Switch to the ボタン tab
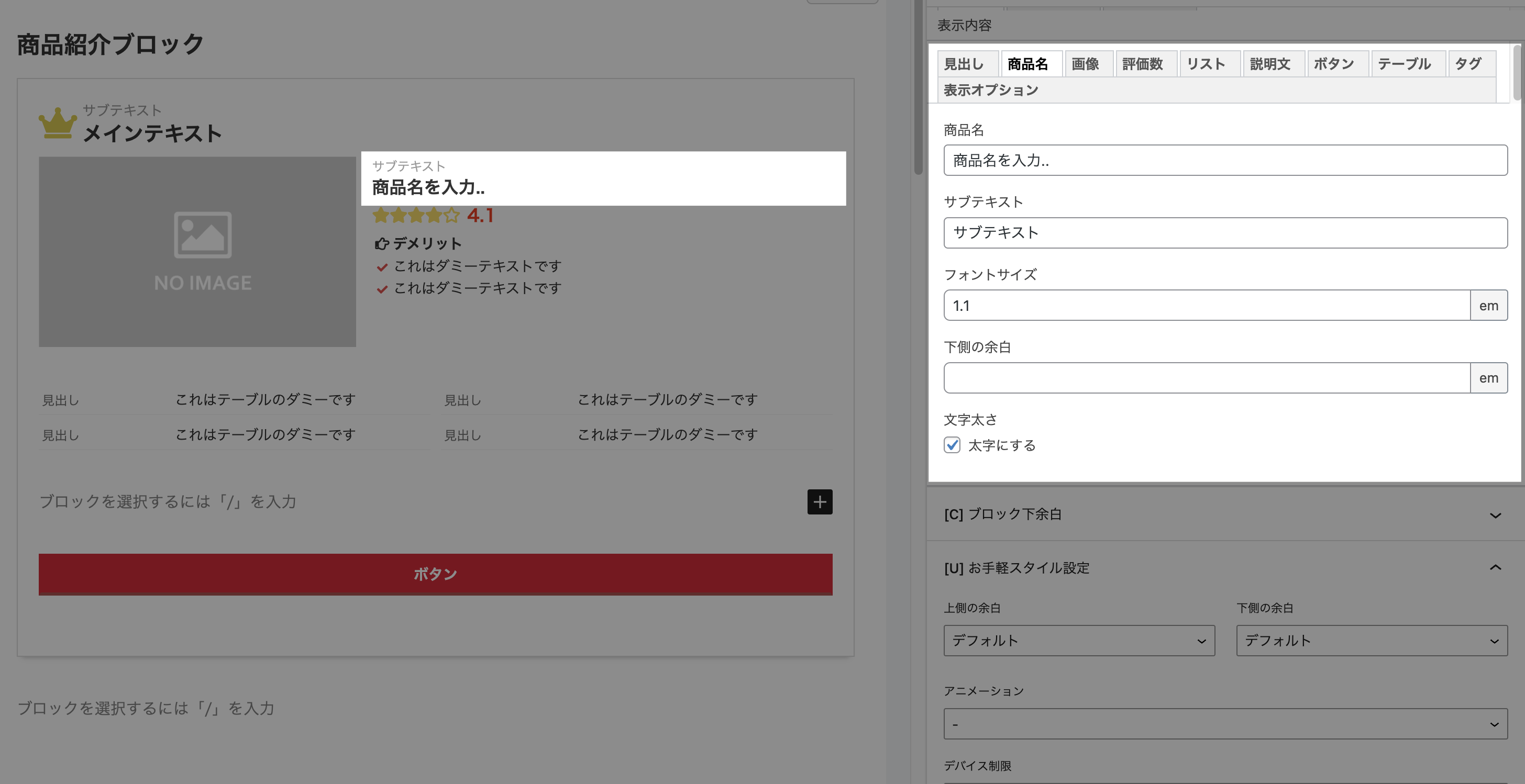The image size is (1525, 784). pos(1338,64)
